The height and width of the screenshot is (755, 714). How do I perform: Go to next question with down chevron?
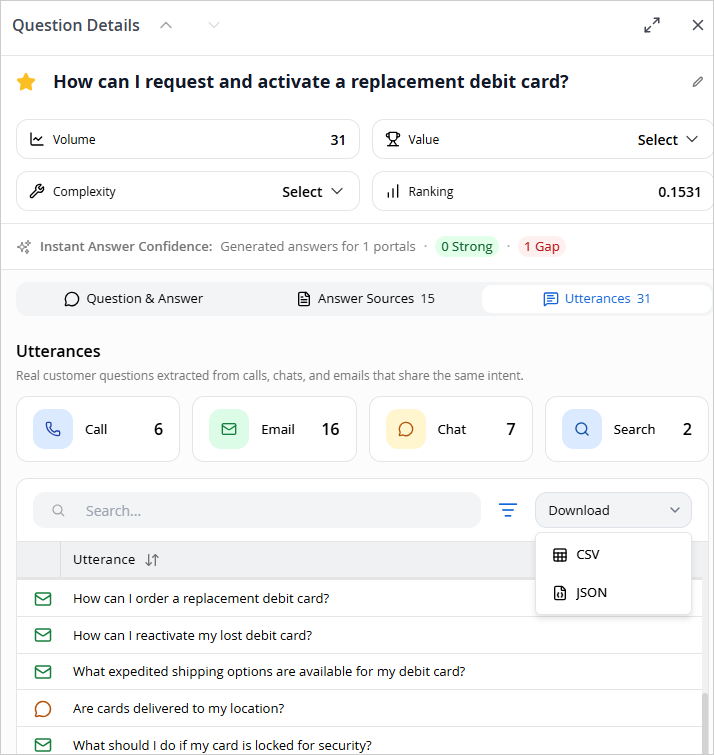click(214, 25)
